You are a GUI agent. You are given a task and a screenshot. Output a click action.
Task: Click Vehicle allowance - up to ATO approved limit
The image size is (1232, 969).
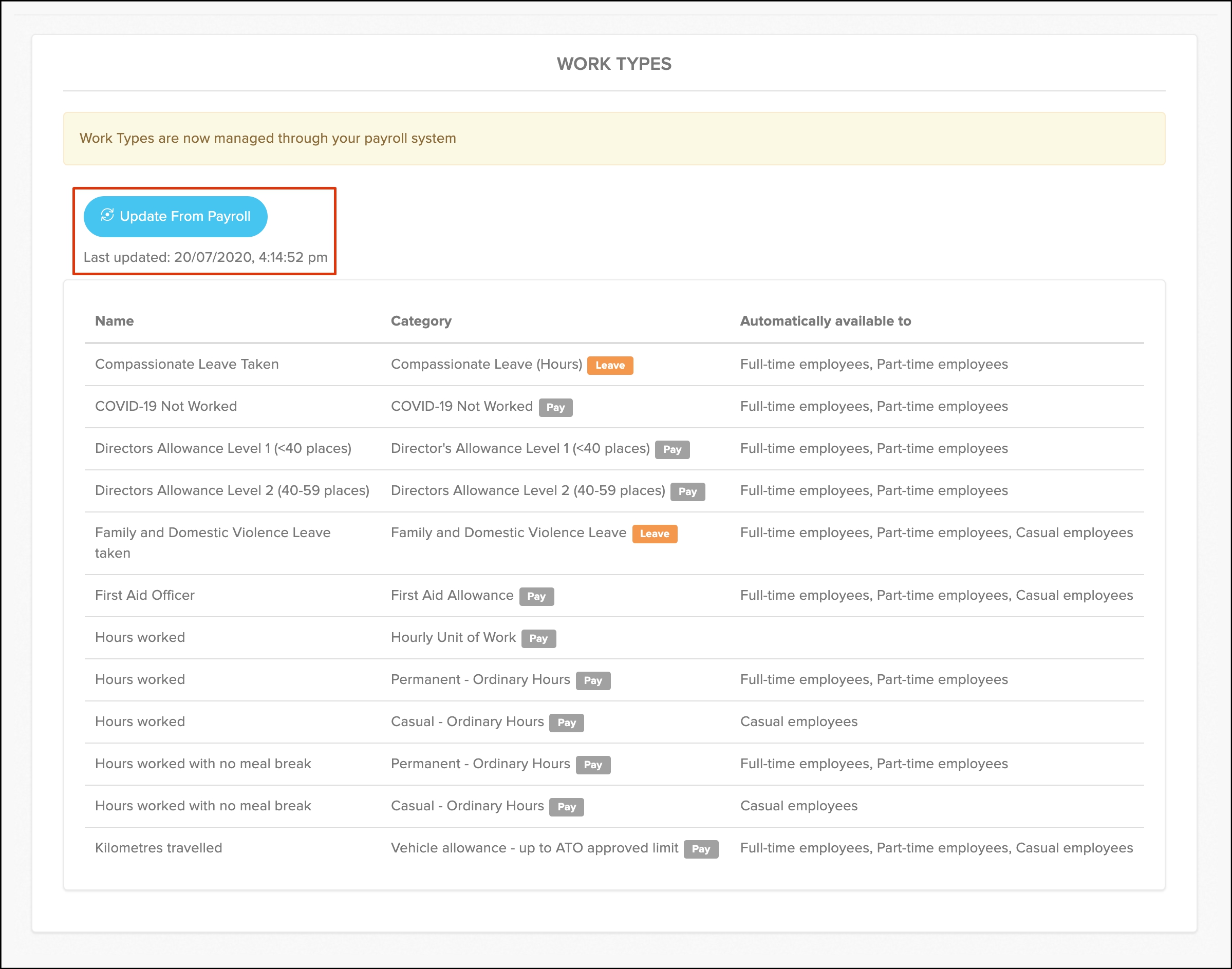534,848
